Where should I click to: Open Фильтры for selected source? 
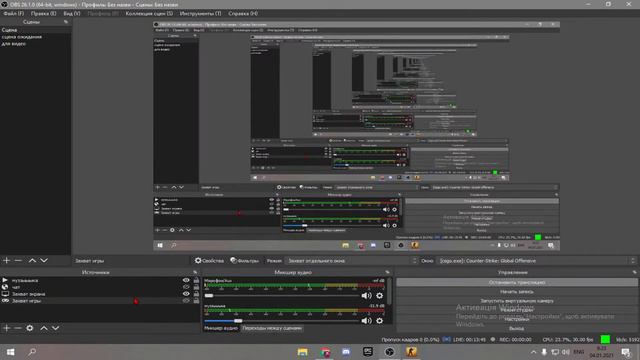coord(244,260)
